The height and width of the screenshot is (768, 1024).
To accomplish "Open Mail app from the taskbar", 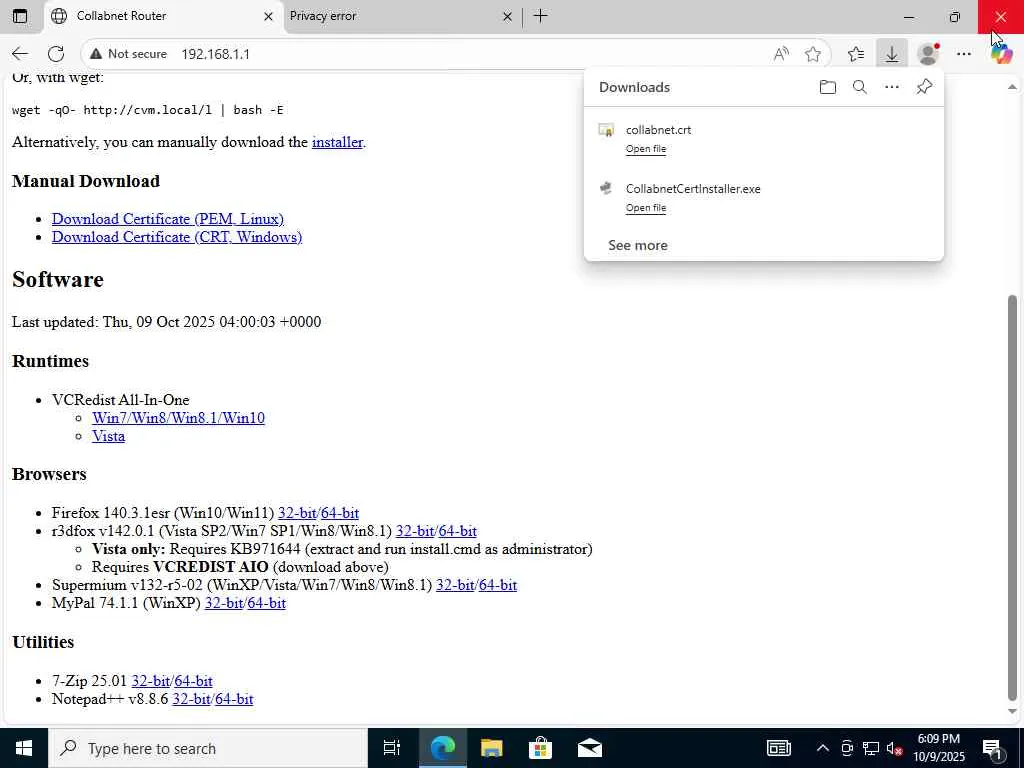I will click(590, 748).
